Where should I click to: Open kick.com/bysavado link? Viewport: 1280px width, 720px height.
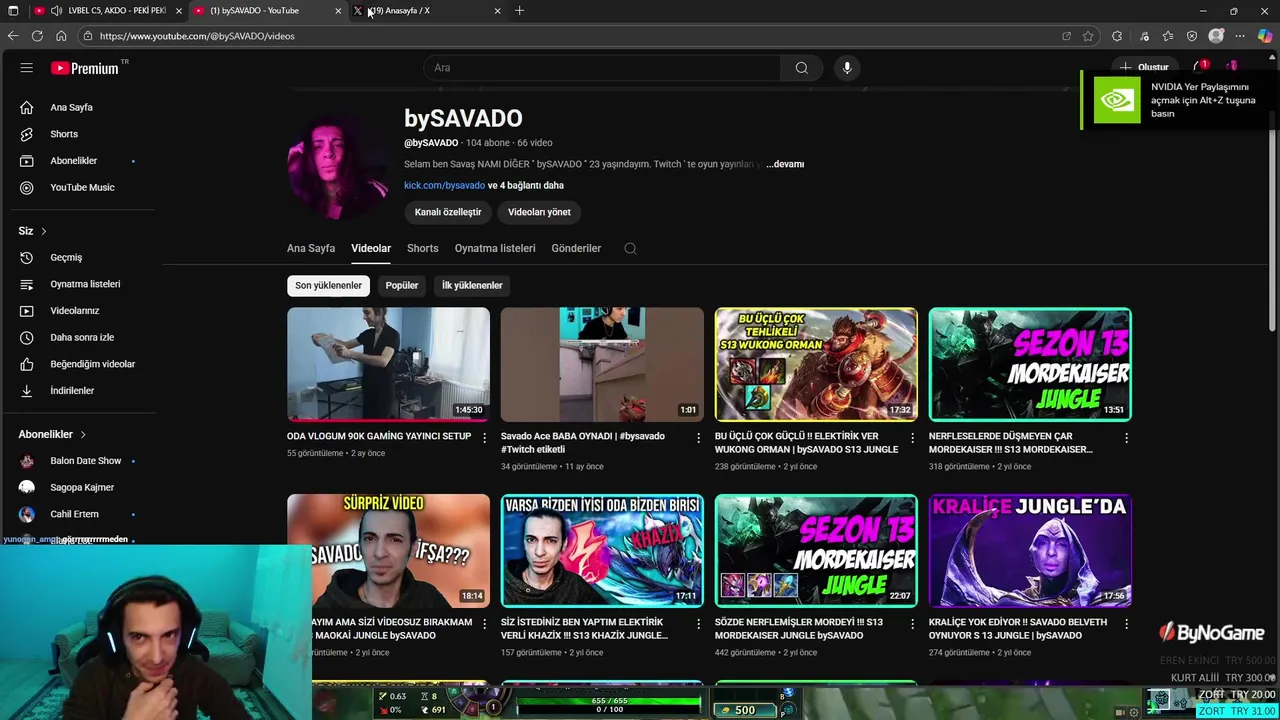(444, 185)
